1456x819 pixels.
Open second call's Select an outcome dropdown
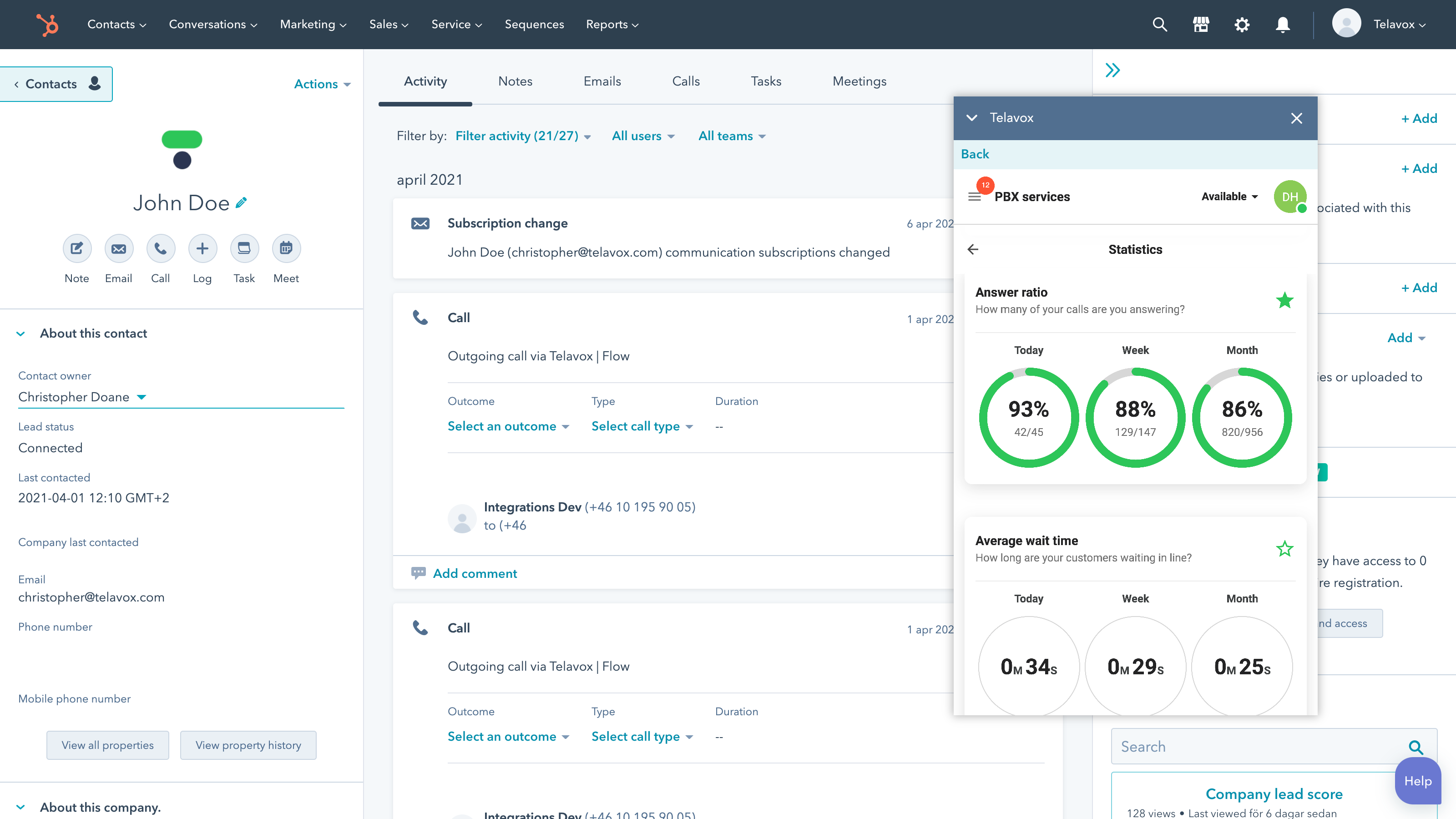tap(508, 737)
